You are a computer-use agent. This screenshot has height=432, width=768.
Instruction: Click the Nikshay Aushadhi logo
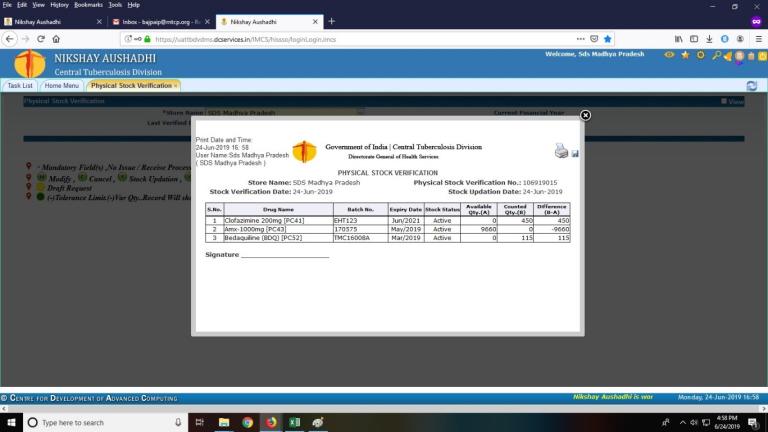(30, 64)
